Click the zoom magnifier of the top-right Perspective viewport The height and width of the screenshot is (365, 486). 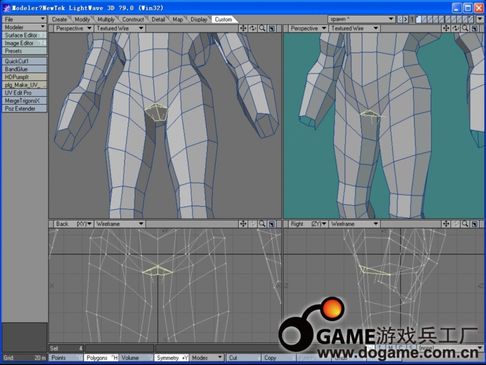tap(465, 28)
